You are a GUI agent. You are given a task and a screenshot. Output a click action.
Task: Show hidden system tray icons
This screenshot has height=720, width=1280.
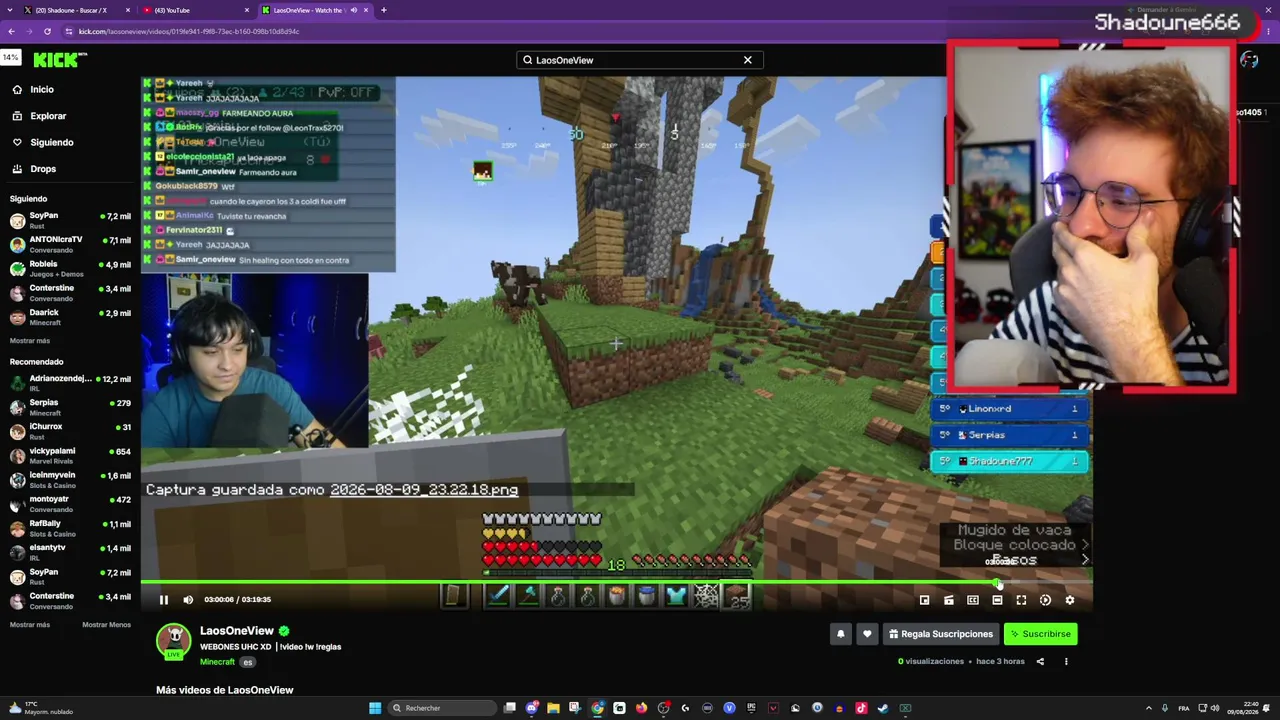click(1148, 708)
